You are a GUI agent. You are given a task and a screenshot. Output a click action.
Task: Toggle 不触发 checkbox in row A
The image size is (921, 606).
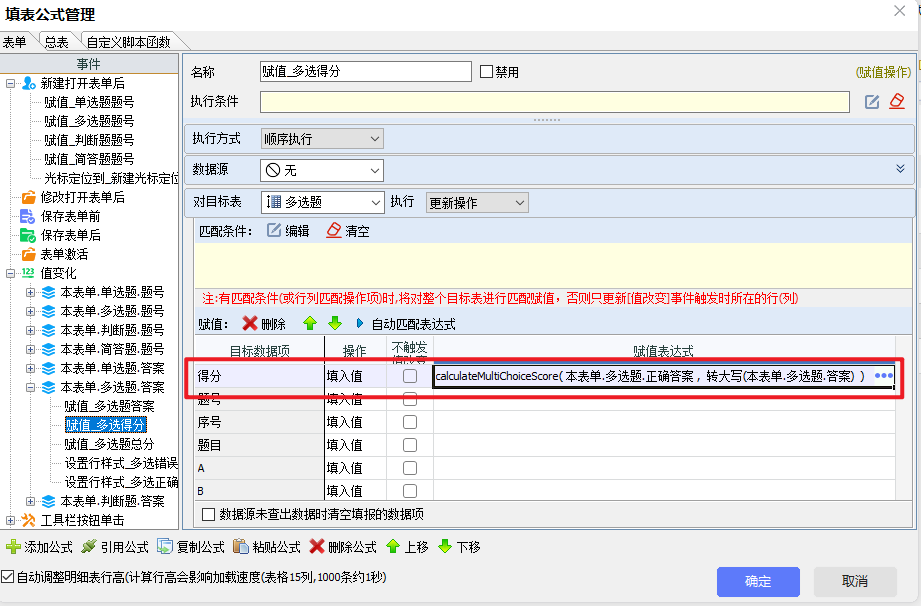pos(410,468)
